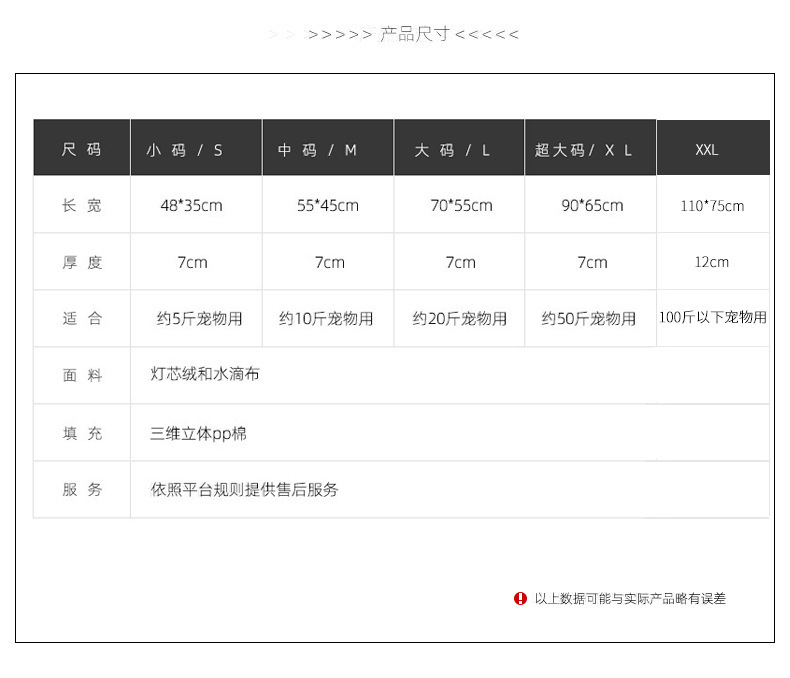Click the 100斤以下宠物用 cell
The height and width of the screenshot is (678, 790).
(x=713, y=317)
